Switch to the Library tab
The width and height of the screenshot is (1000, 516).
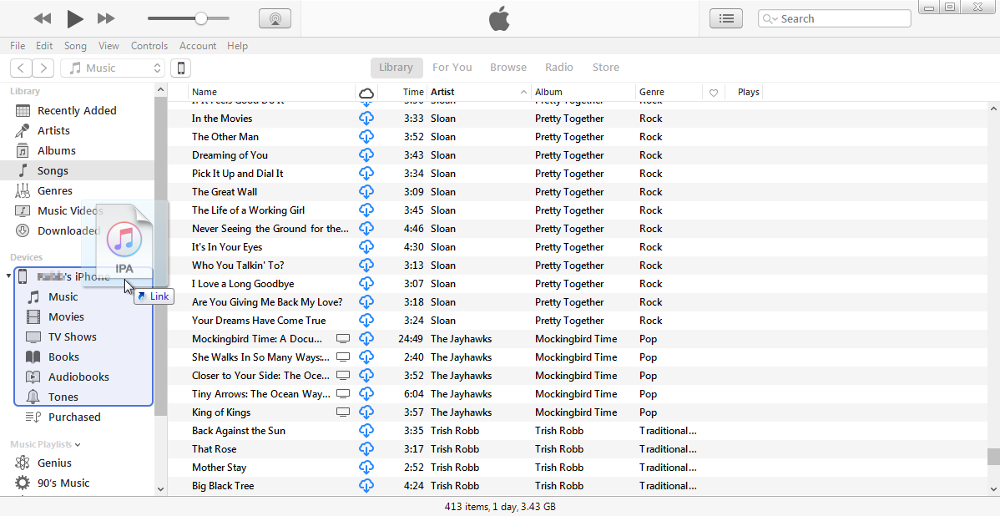click(396, 67)
